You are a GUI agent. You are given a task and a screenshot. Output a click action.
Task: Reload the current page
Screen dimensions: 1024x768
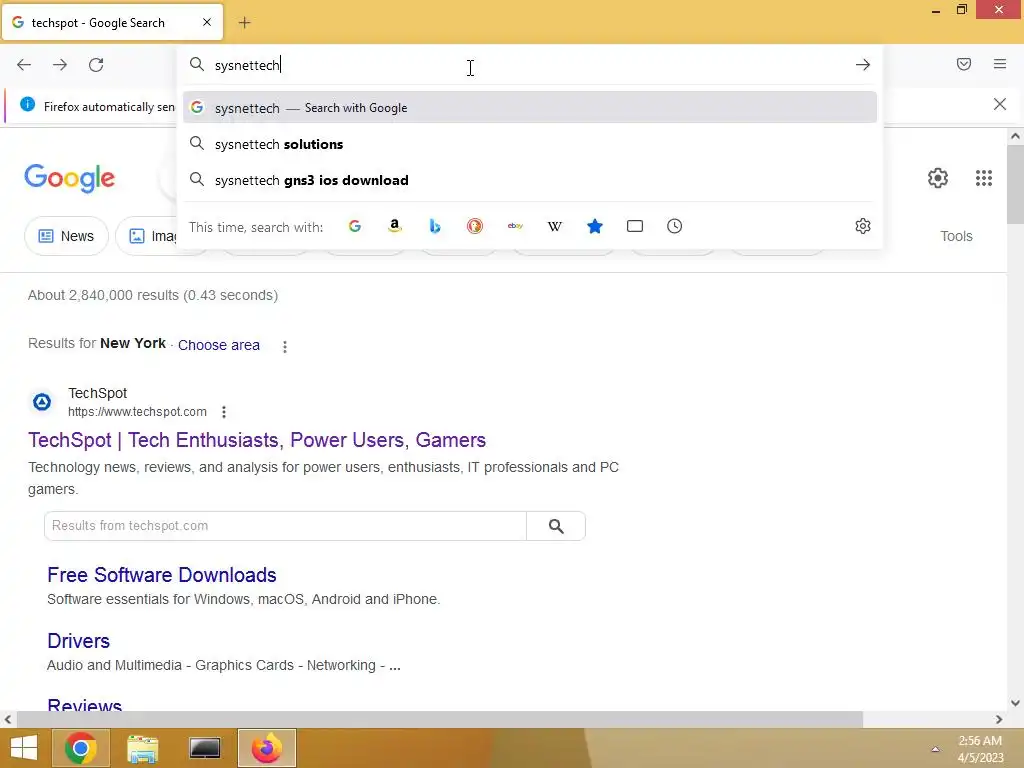click(x=96, y=65)
